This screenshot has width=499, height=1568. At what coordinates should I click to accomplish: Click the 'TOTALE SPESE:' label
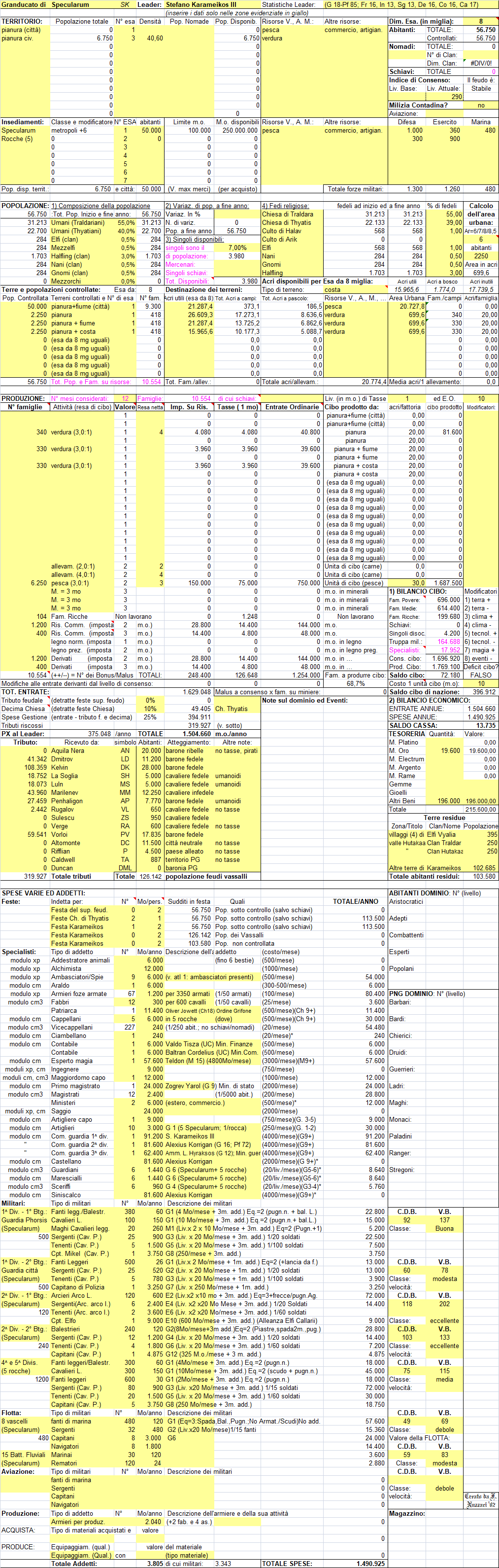tap(288, 1565)
